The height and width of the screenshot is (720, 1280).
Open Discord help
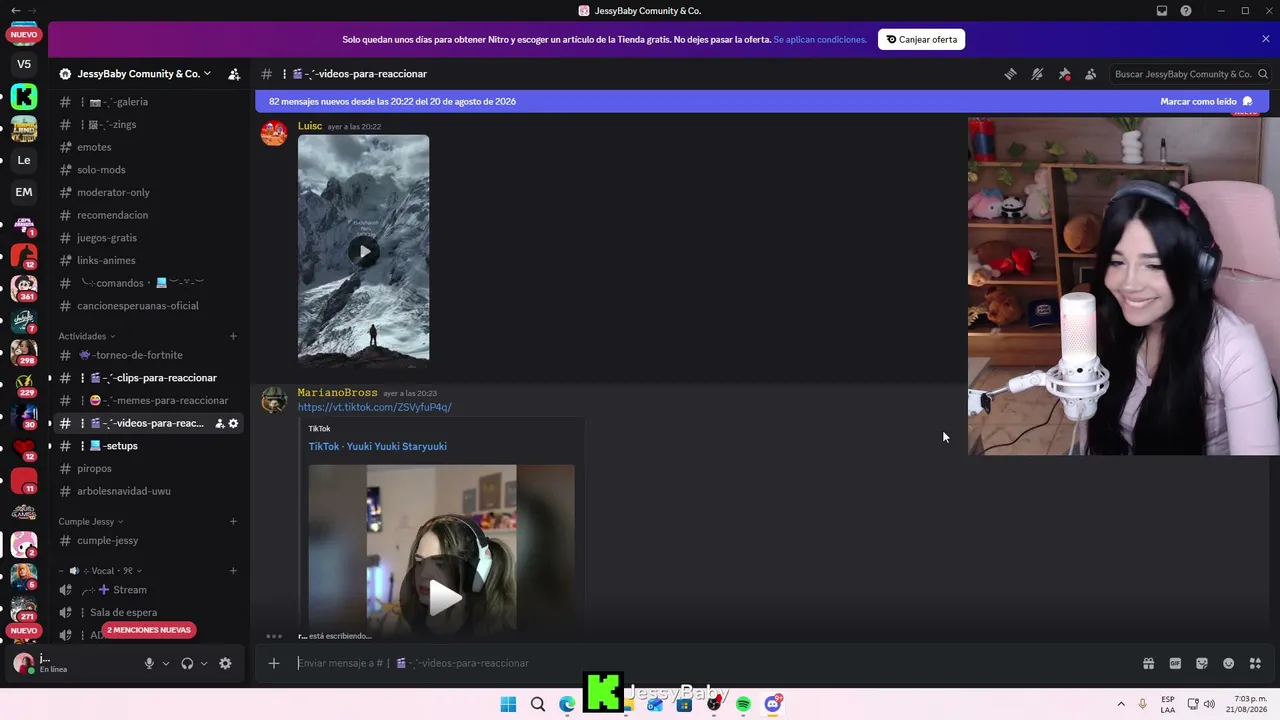1186,11
